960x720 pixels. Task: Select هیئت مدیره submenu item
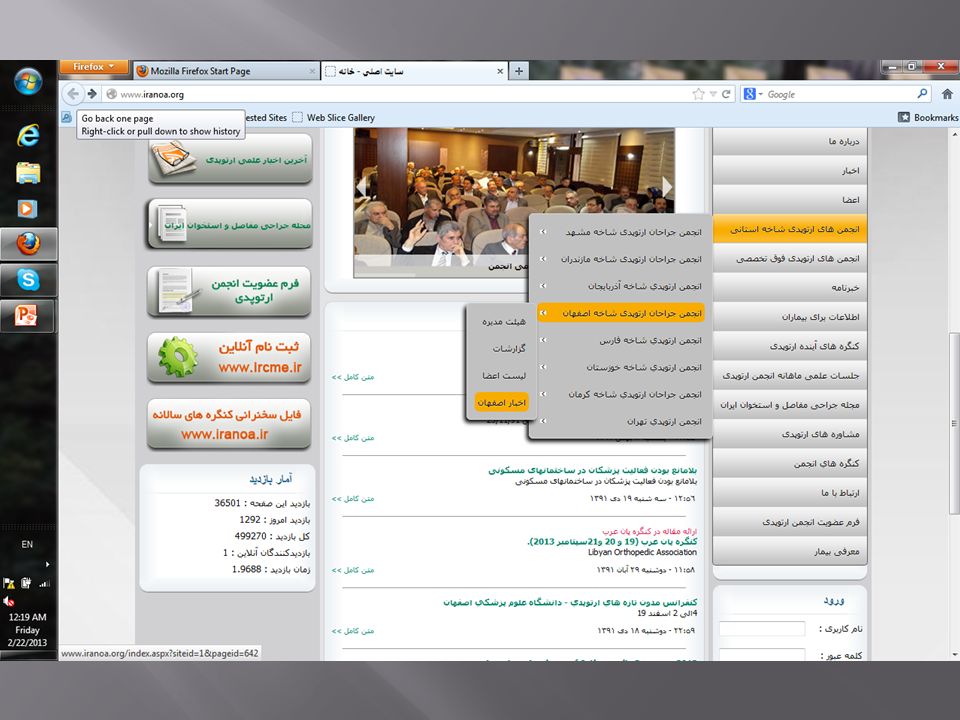coord(503,321)
